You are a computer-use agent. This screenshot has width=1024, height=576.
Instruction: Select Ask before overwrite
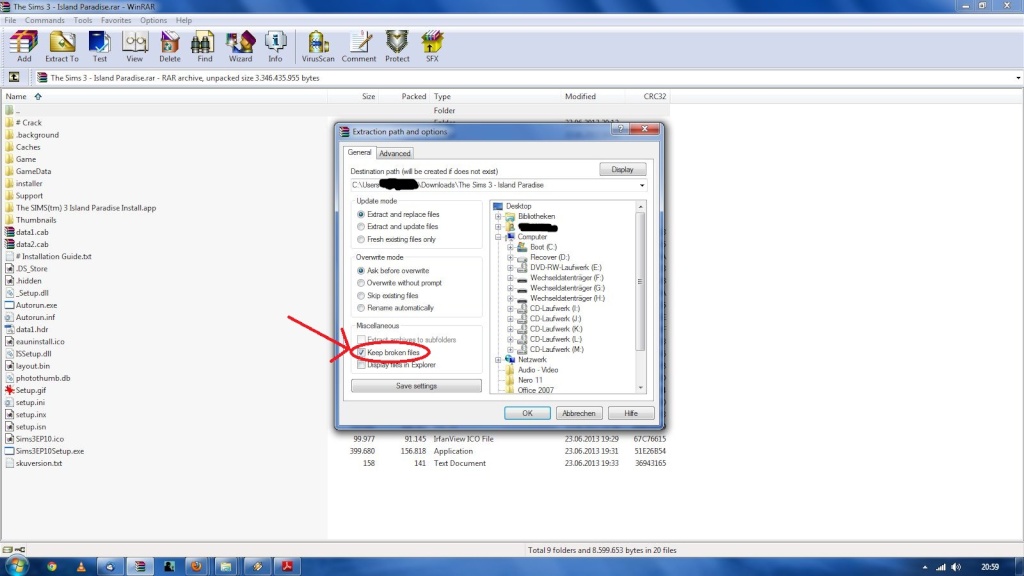click(360, 270)
